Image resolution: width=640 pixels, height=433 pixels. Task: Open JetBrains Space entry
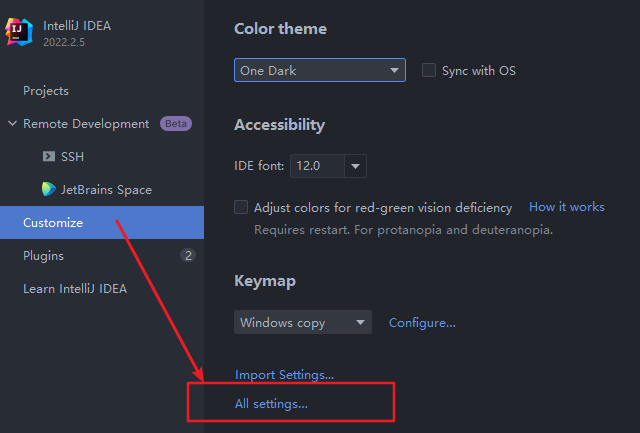click(x=106, y=190)
